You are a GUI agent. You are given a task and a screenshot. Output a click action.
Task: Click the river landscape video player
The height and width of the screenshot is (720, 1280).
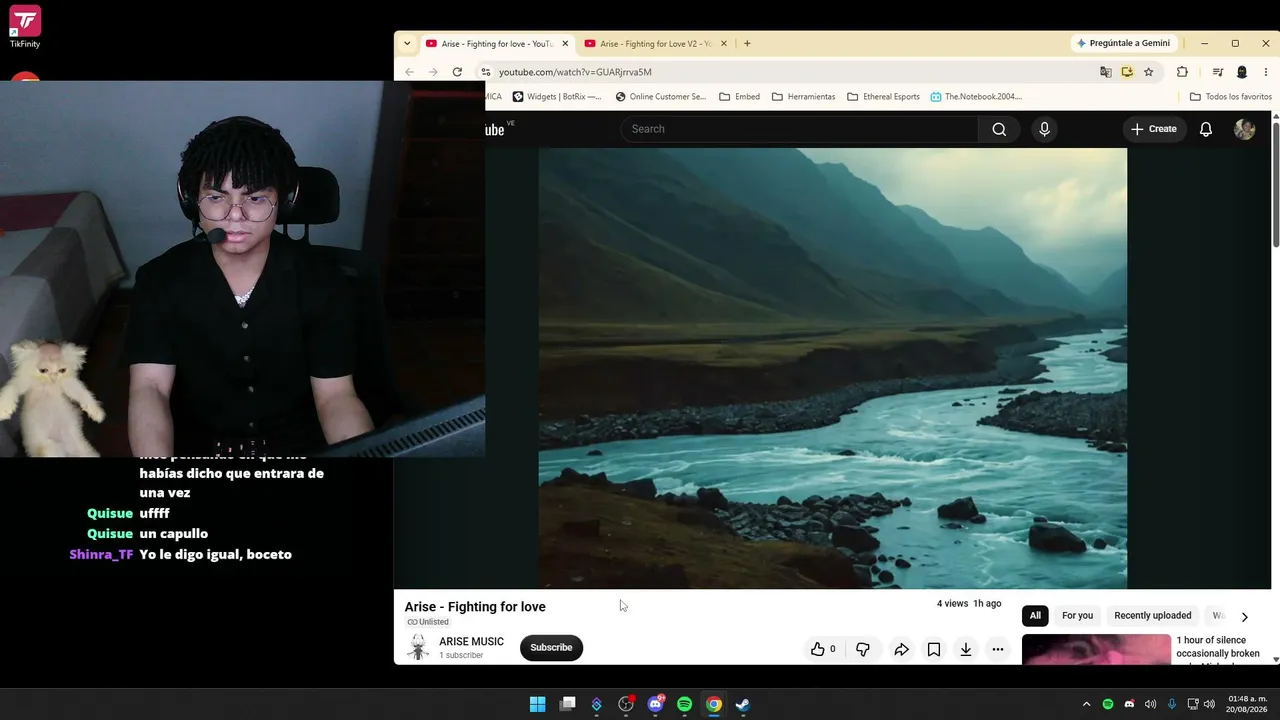(x=832, y=368)
